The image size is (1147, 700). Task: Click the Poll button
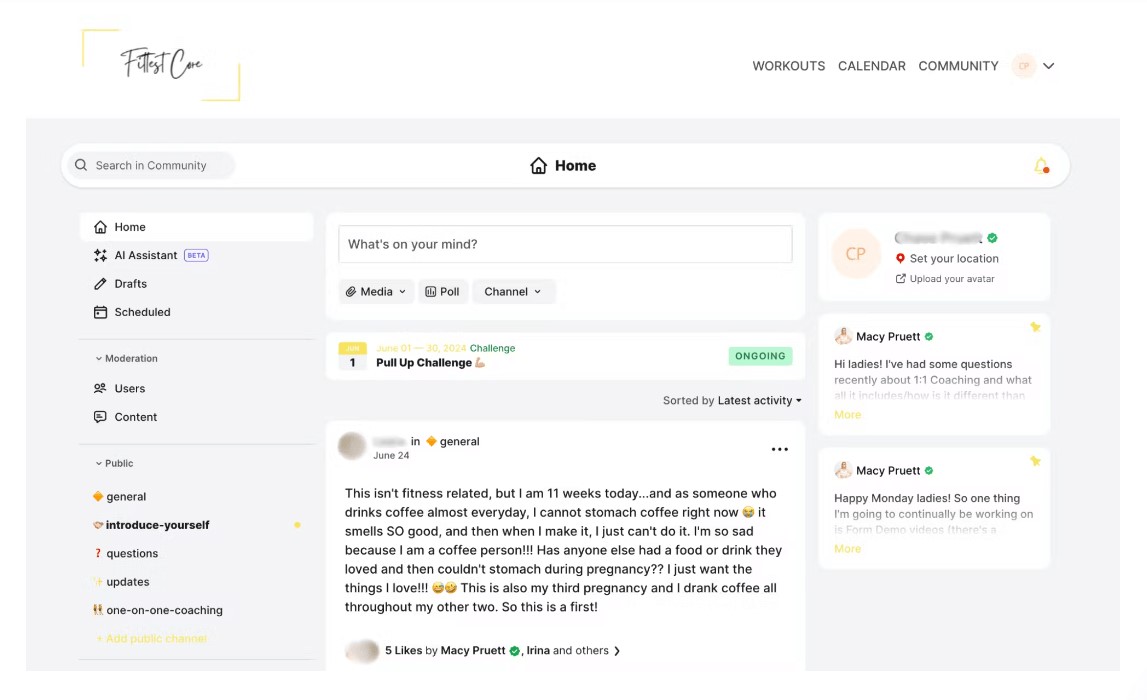442,292
